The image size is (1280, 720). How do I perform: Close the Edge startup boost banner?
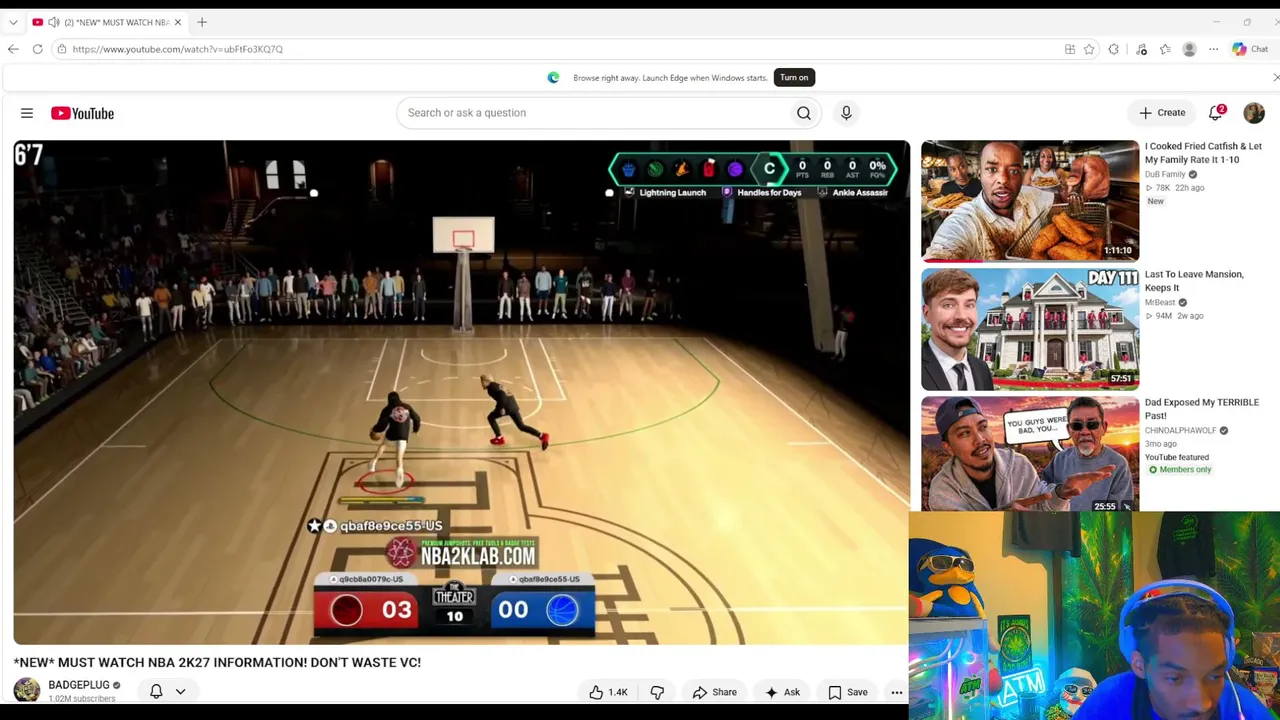pos(1275,78)
